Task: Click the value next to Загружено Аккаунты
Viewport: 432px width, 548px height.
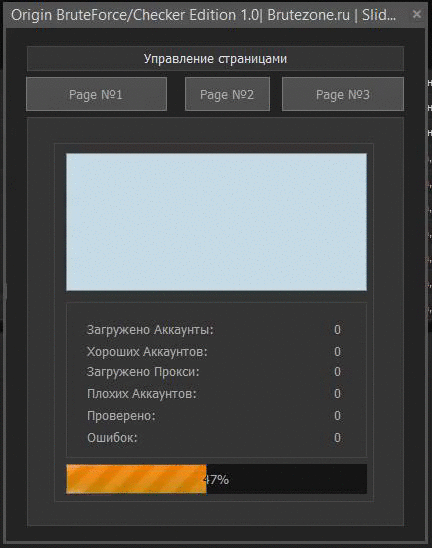Action: (x=337, y=330)
